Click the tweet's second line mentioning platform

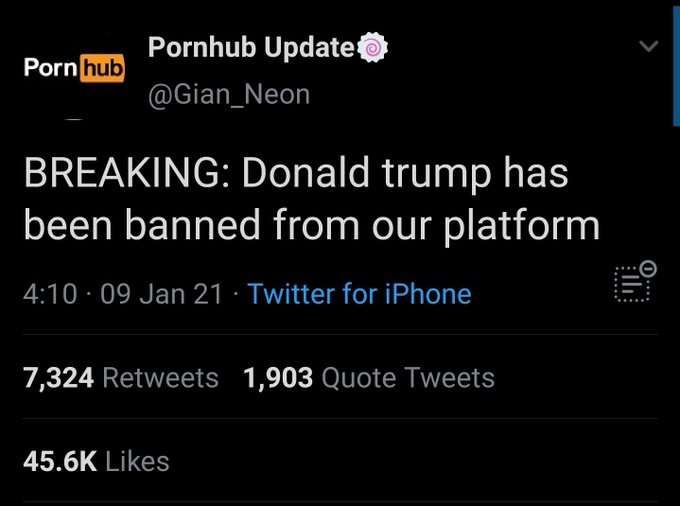click(x=311, y=225)
